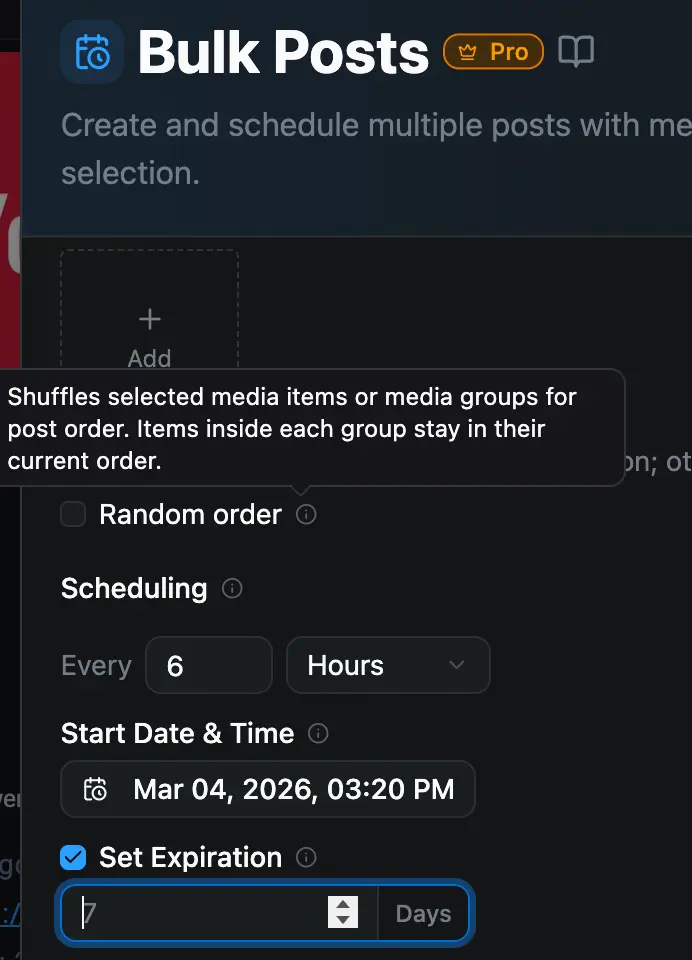Image resolution: width=692 pixels, height=960 pixels.
Task: Open the Mar 04, 2026 date picker
Action: pos(268,789)
